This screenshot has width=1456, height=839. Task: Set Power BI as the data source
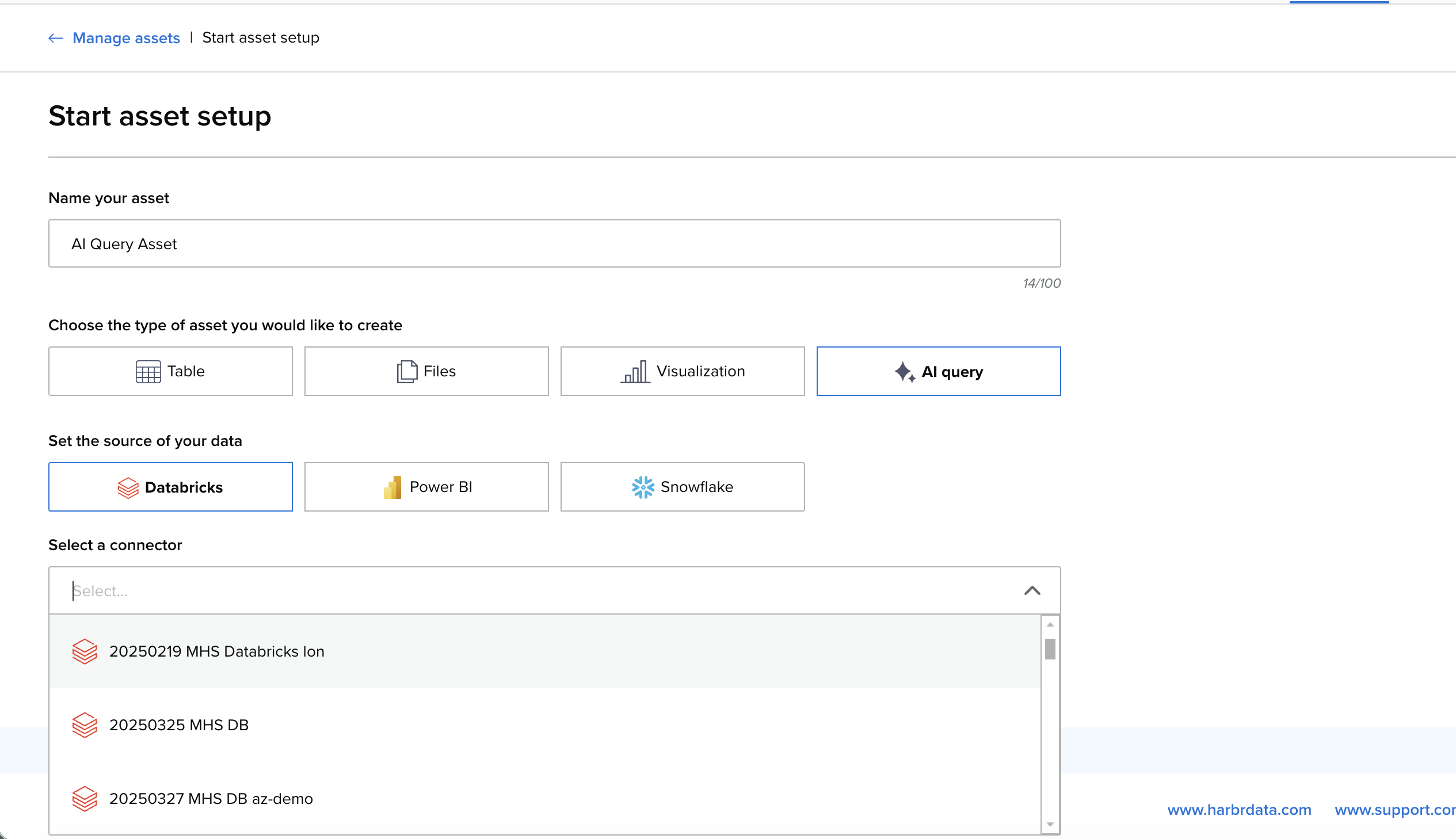point(426,487)
